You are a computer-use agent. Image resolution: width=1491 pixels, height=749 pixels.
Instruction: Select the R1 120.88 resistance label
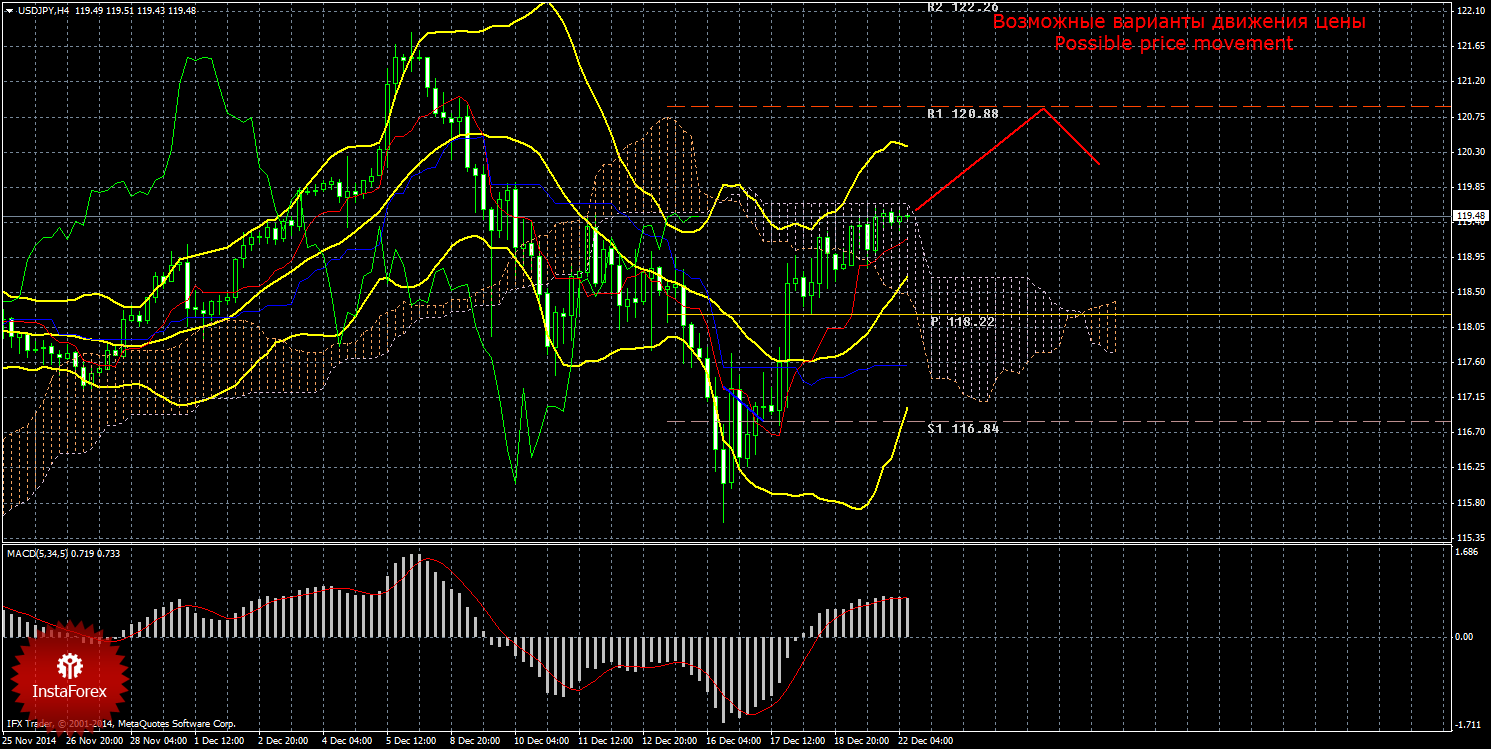tap(962, 114)
